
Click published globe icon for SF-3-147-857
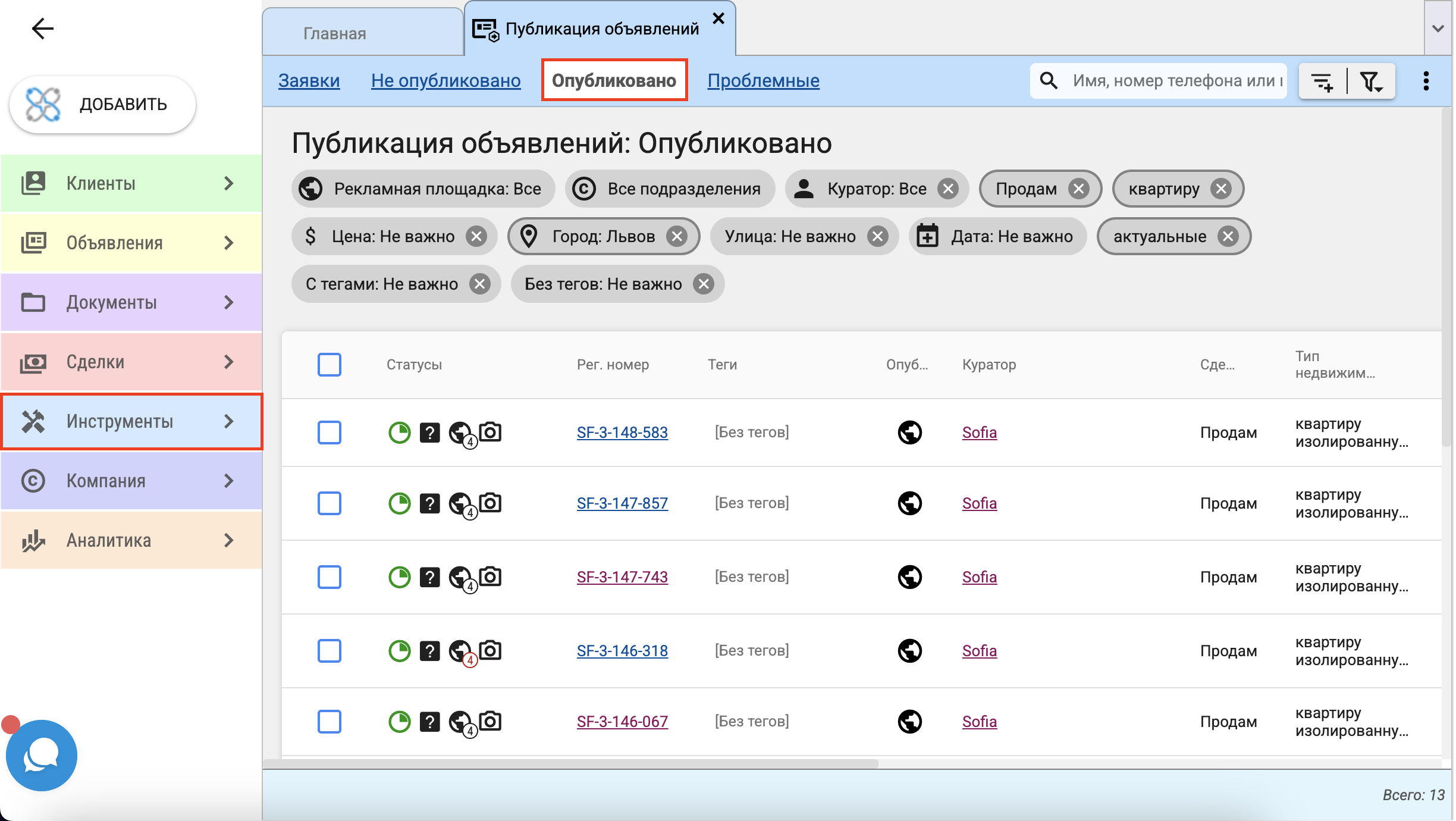[909, 503]
